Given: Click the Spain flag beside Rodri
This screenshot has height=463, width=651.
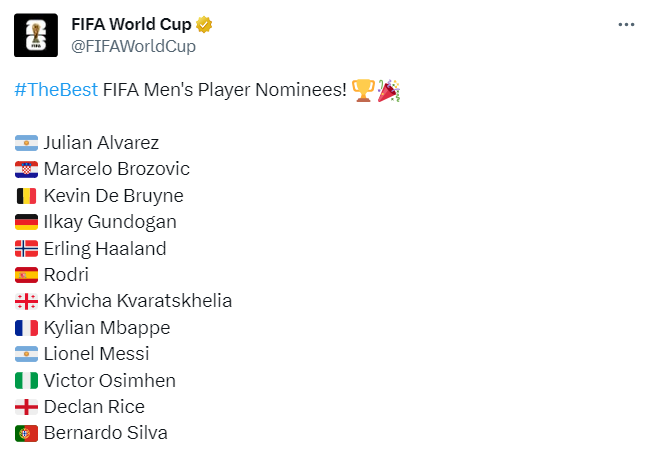Looking at the screenshot, I should 27,275.
